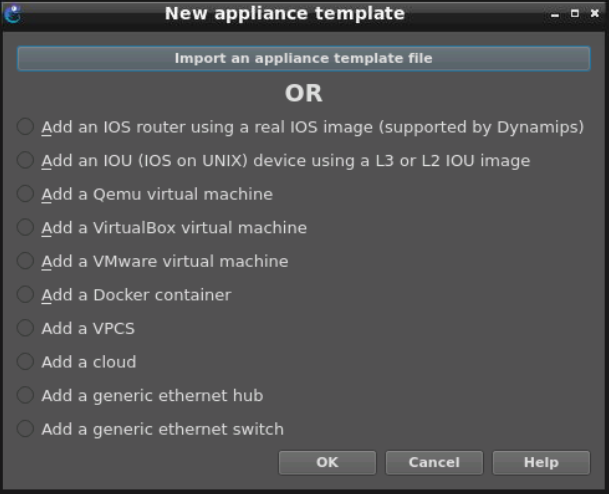Select Add a generic ethernet switch
The image size is (609, 494).
coord(25,429)
